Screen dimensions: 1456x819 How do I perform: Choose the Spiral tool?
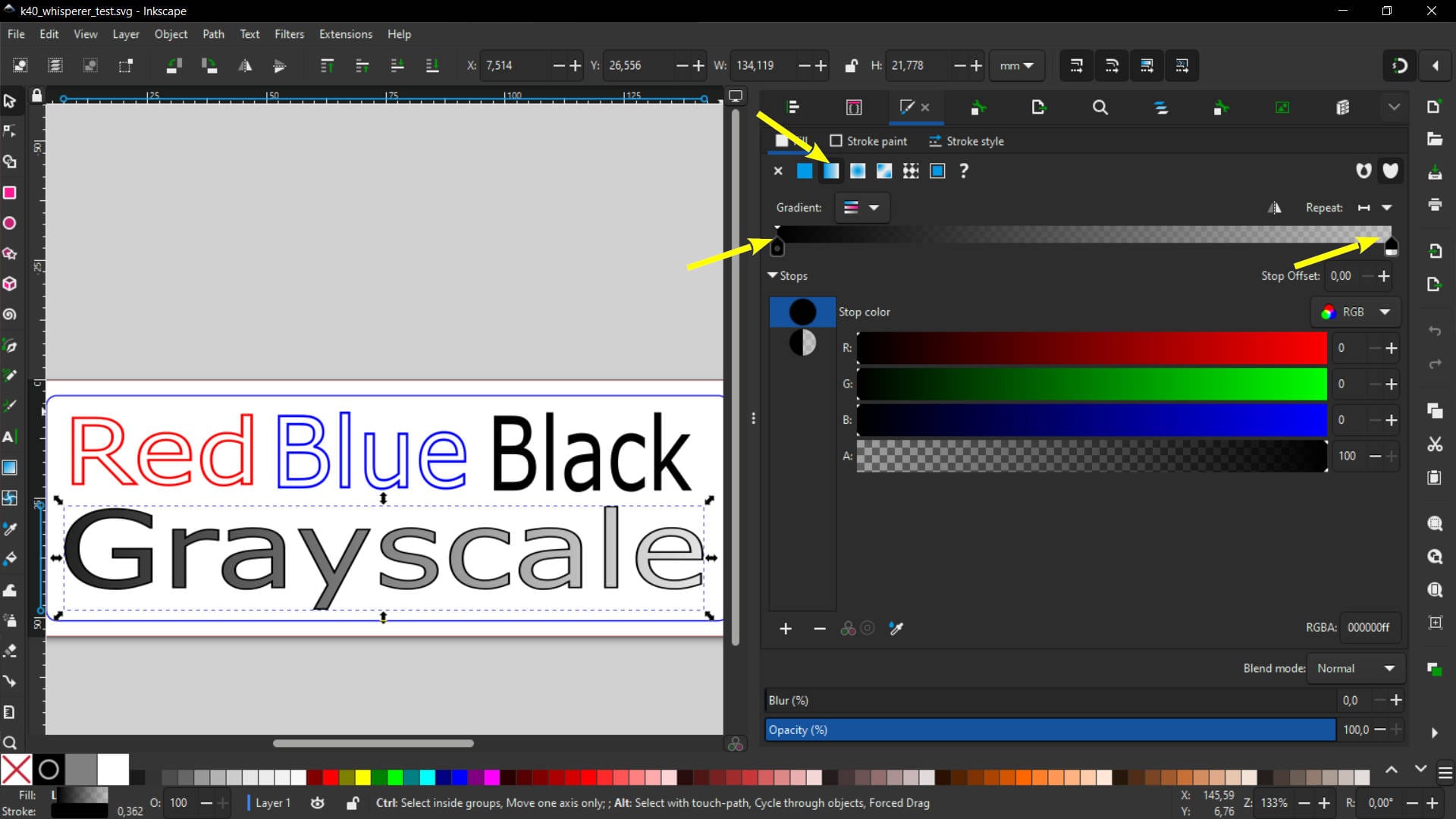pos(10,314)
